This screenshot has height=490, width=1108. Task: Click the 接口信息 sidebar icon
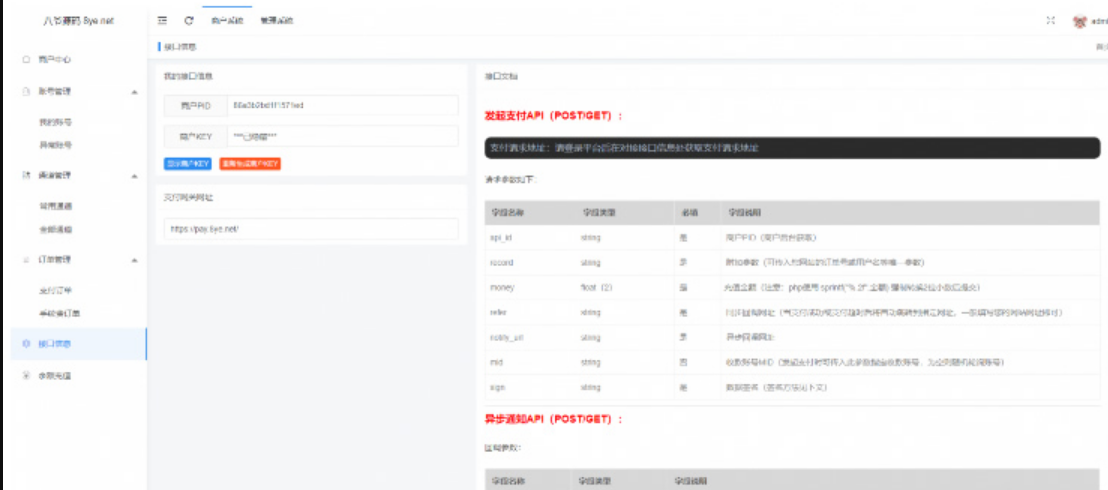click(27, 344)
